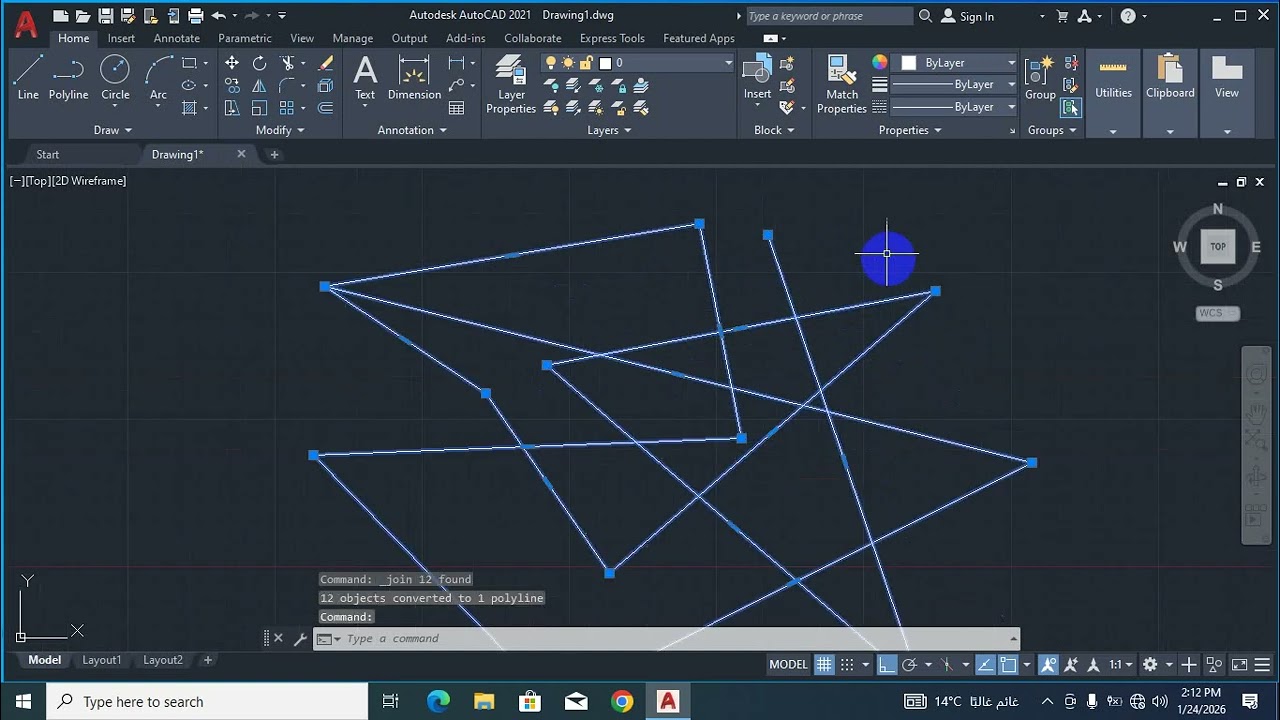
Task: Switch to Layout1 tab
Action: coord(101,660)
